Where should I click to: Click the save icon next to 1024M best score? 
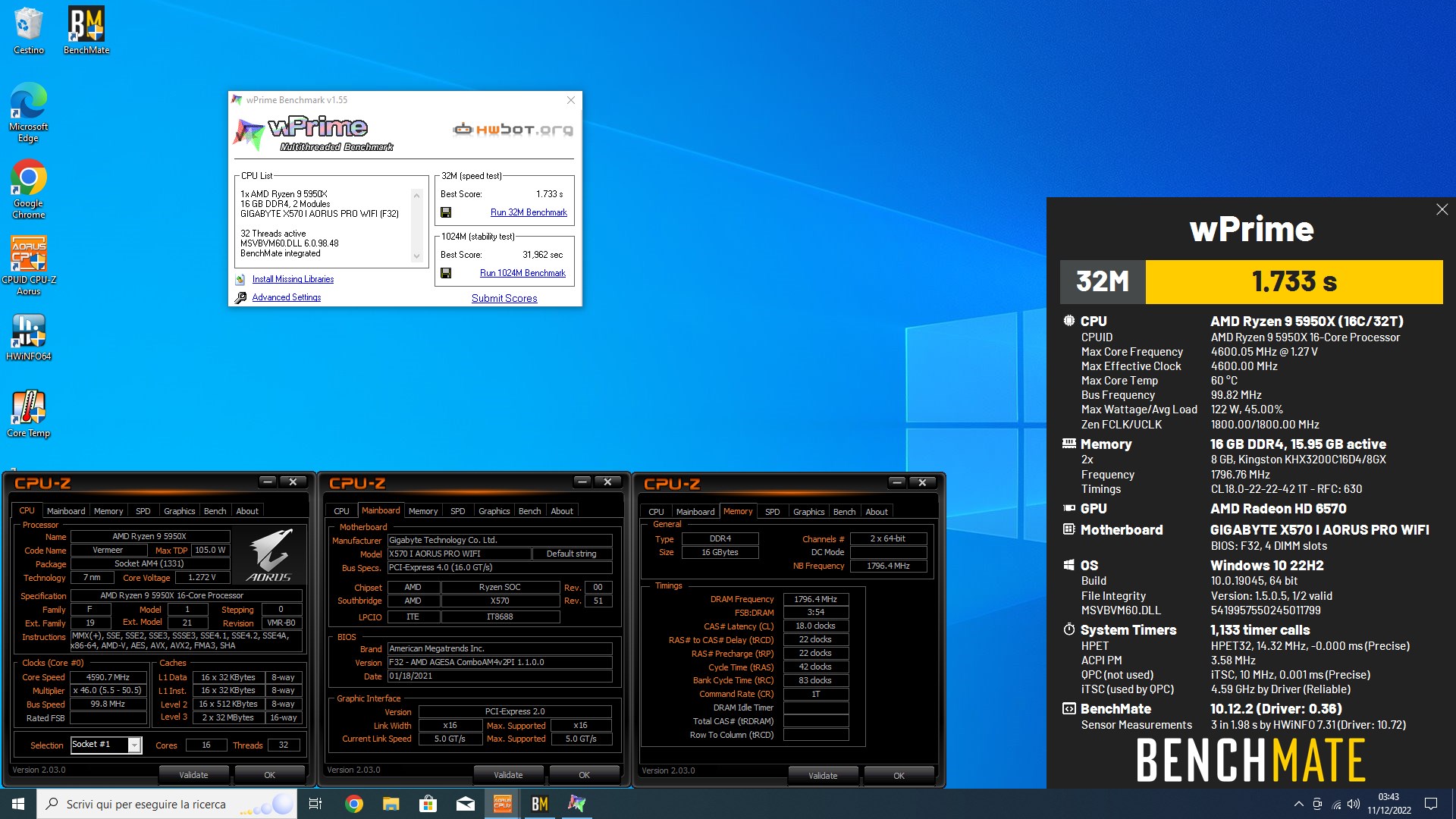click(446, 273)
